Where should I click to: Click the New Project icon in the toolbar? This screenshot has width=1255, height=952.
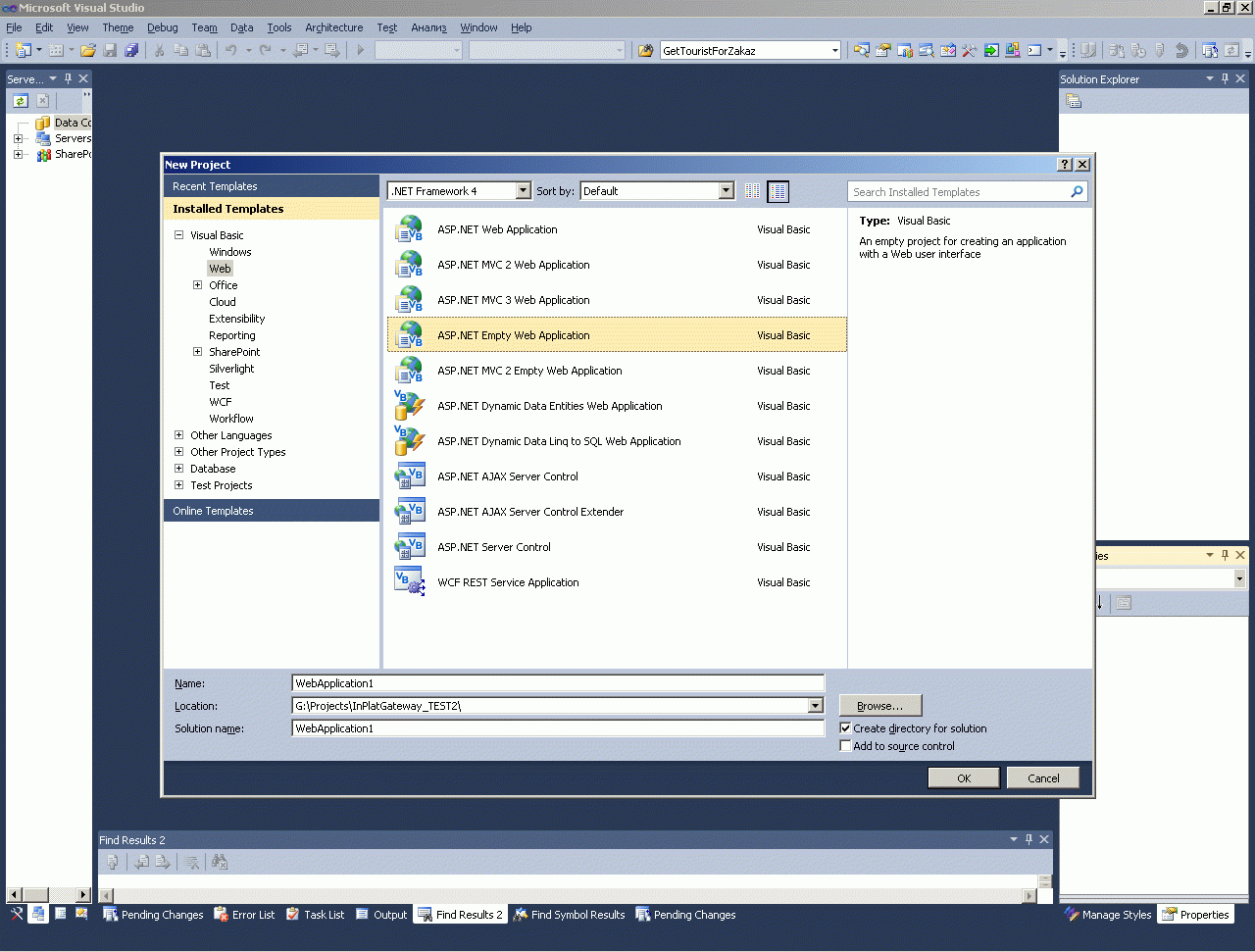point(24,50)
